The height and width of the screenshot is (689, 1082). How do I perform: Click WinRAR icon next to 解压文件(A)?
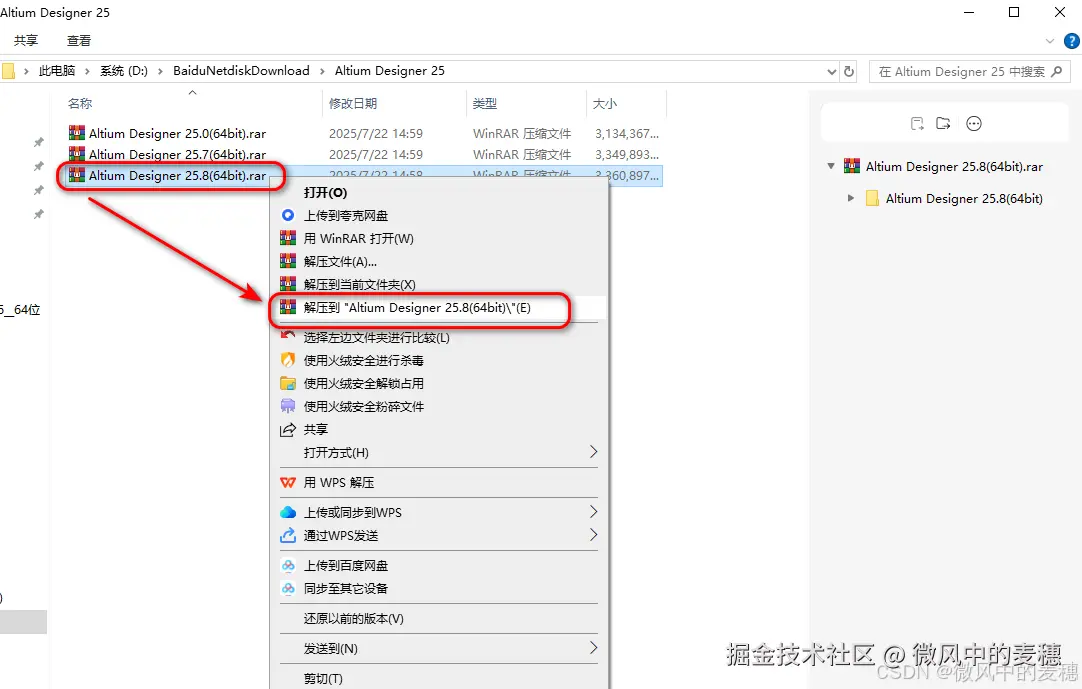pos(288,261)
